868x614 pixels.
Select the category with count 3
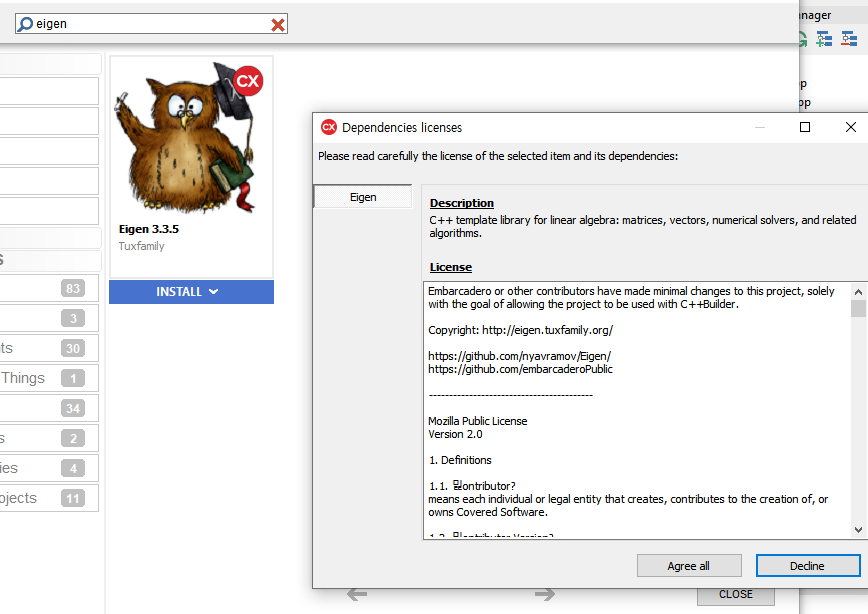click(49, 318)
